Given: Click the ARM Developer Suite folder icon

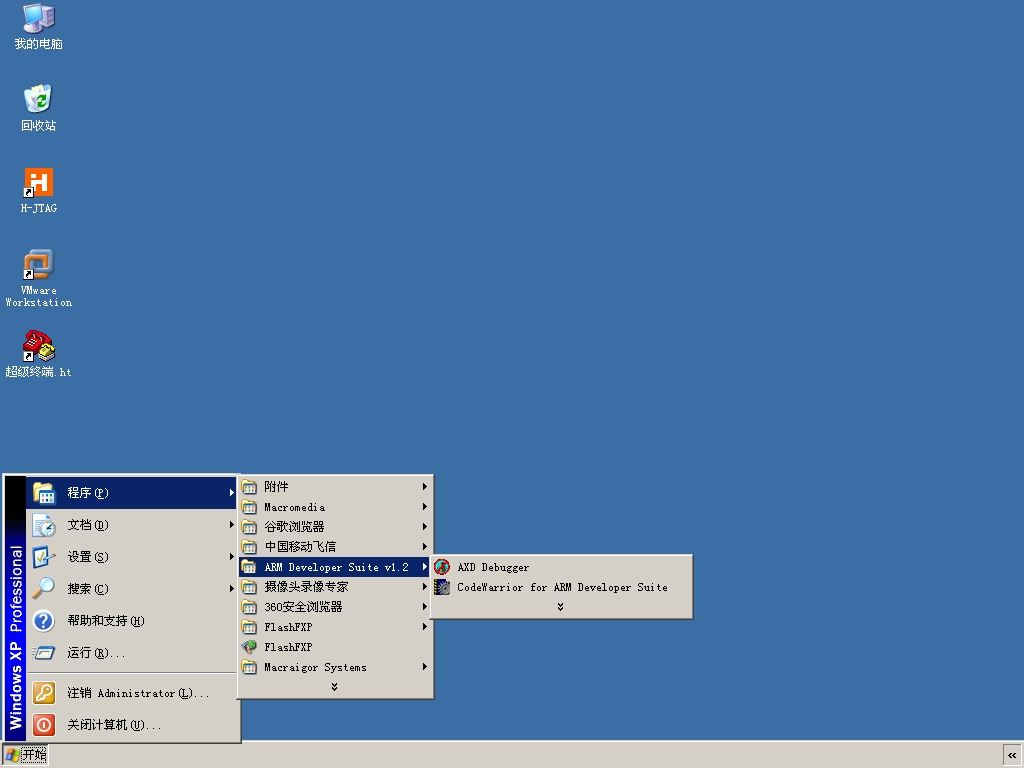Looking at the screenshot, I should click(x=249, y=567).
